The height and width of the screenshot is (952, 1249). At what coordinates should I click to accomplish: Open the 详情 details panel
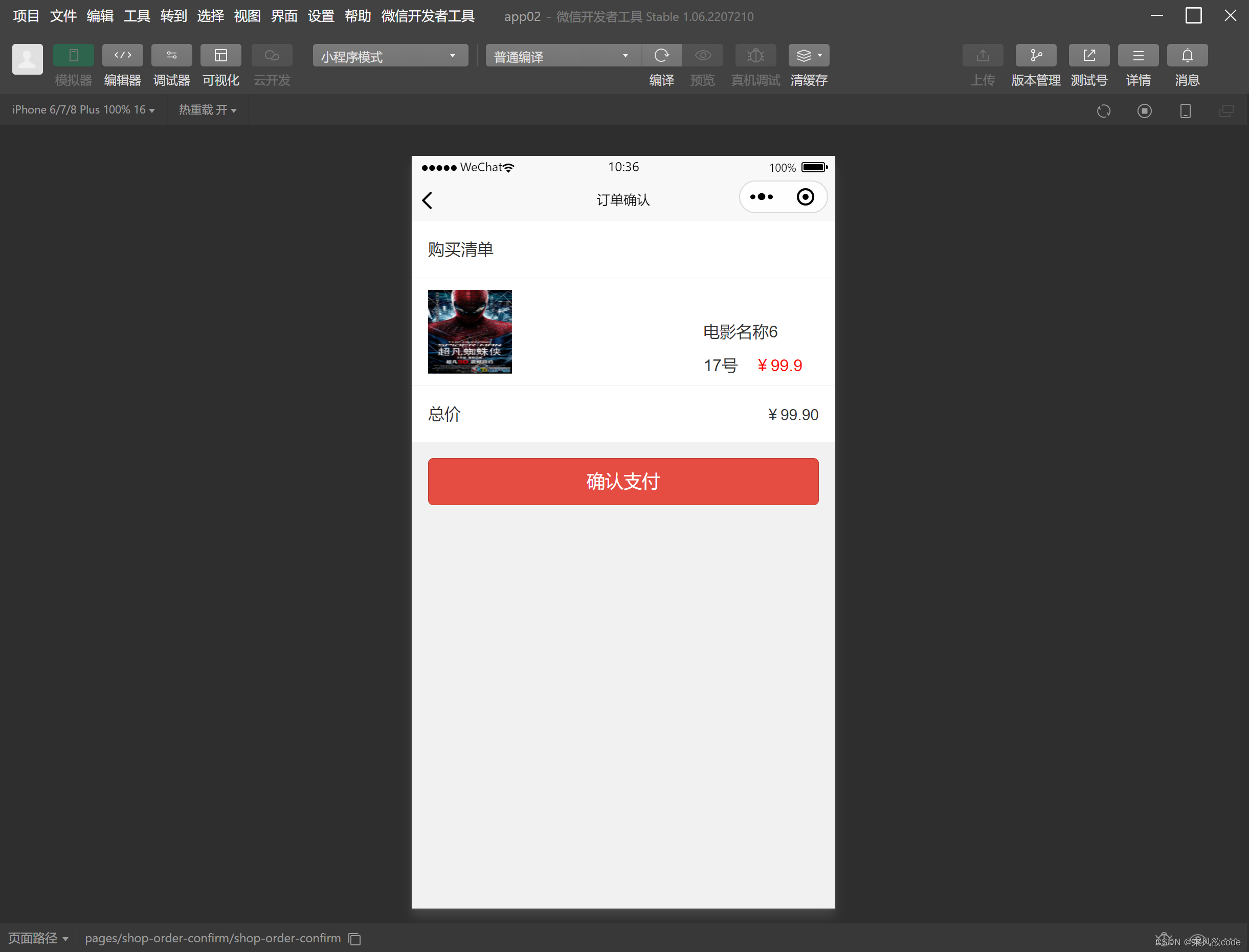(1138, 55)
